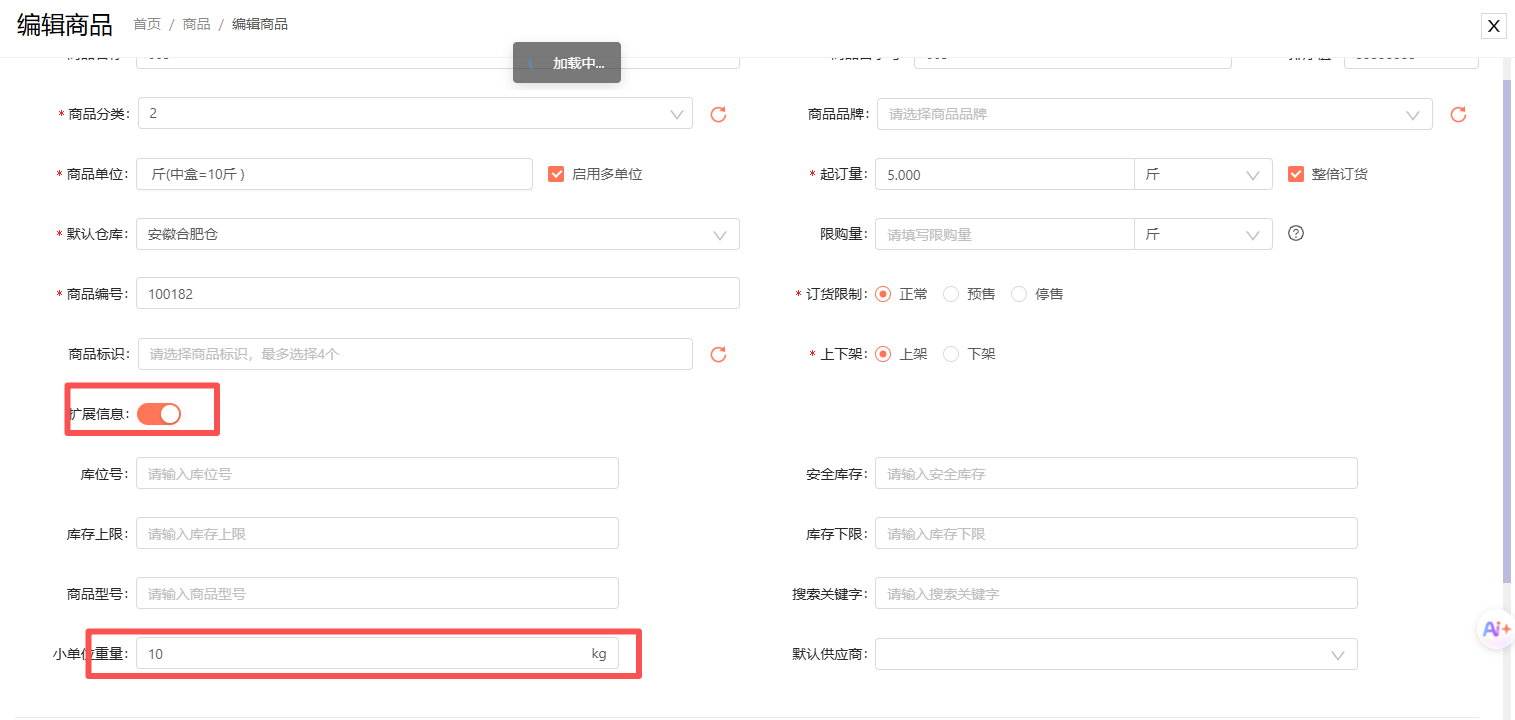Open the 商品品牌 dropdown
This screenshot has height=720, width=1515.
click(x=1155, y=114)
